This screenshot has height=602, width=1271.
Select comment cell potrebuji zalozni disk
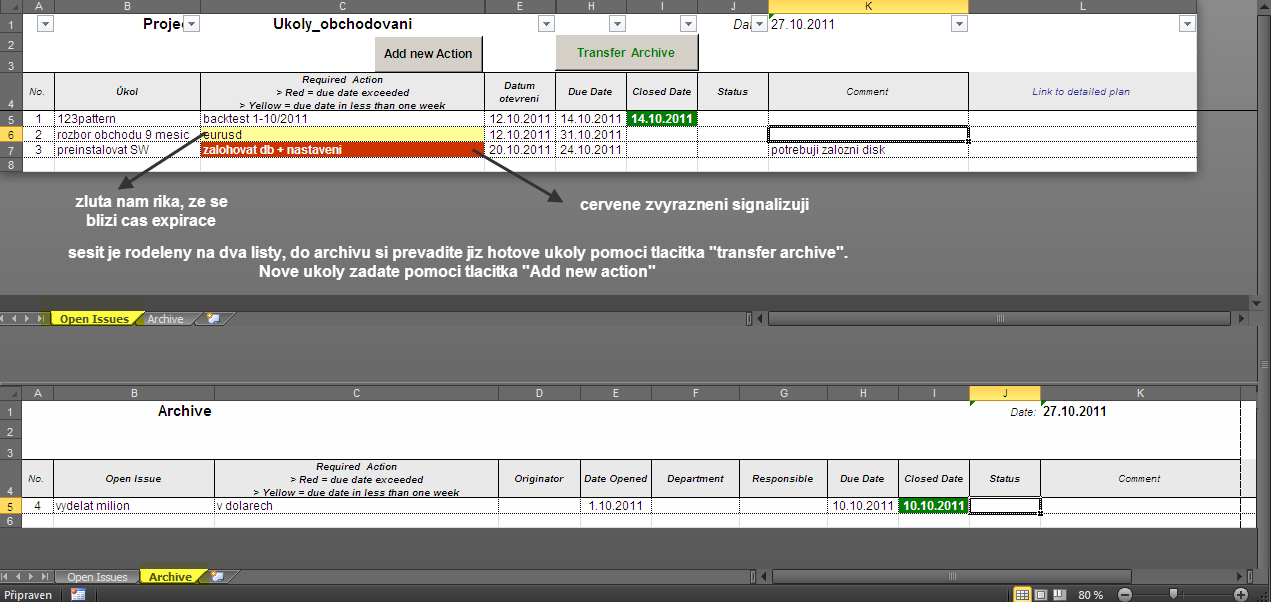coord(868,150)
